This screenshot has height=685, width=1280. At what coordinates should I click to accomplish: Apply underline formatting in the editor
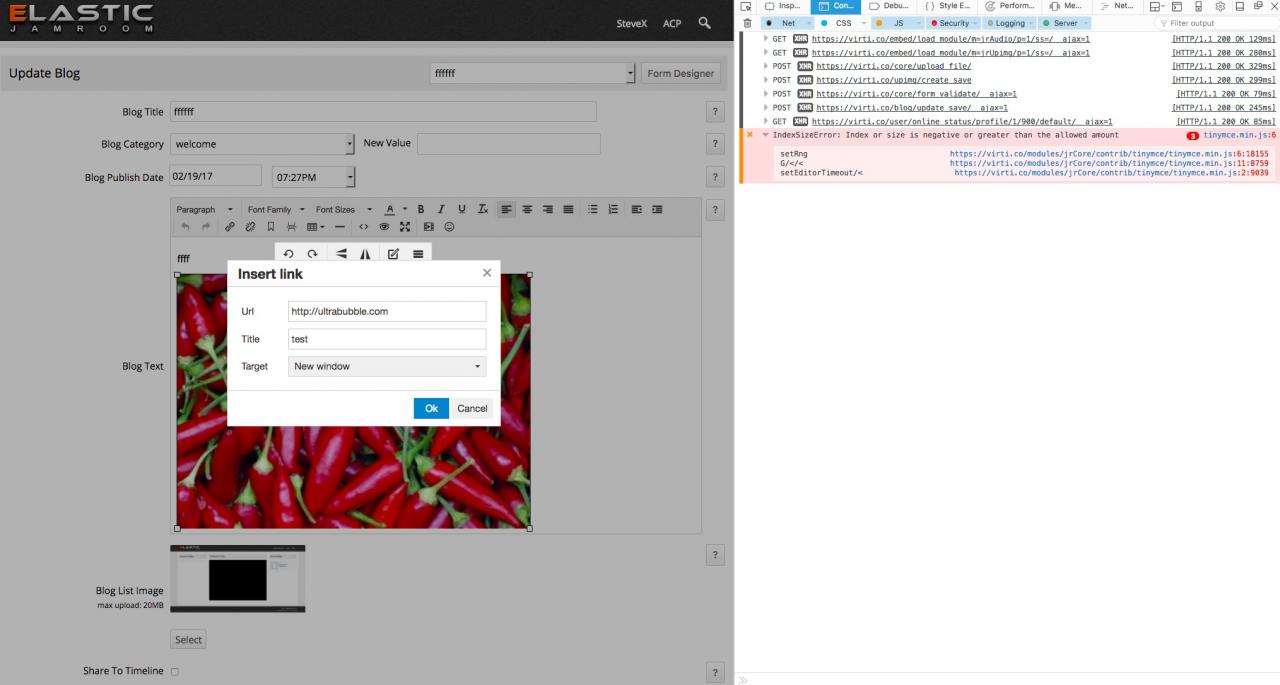click(461, 209)
